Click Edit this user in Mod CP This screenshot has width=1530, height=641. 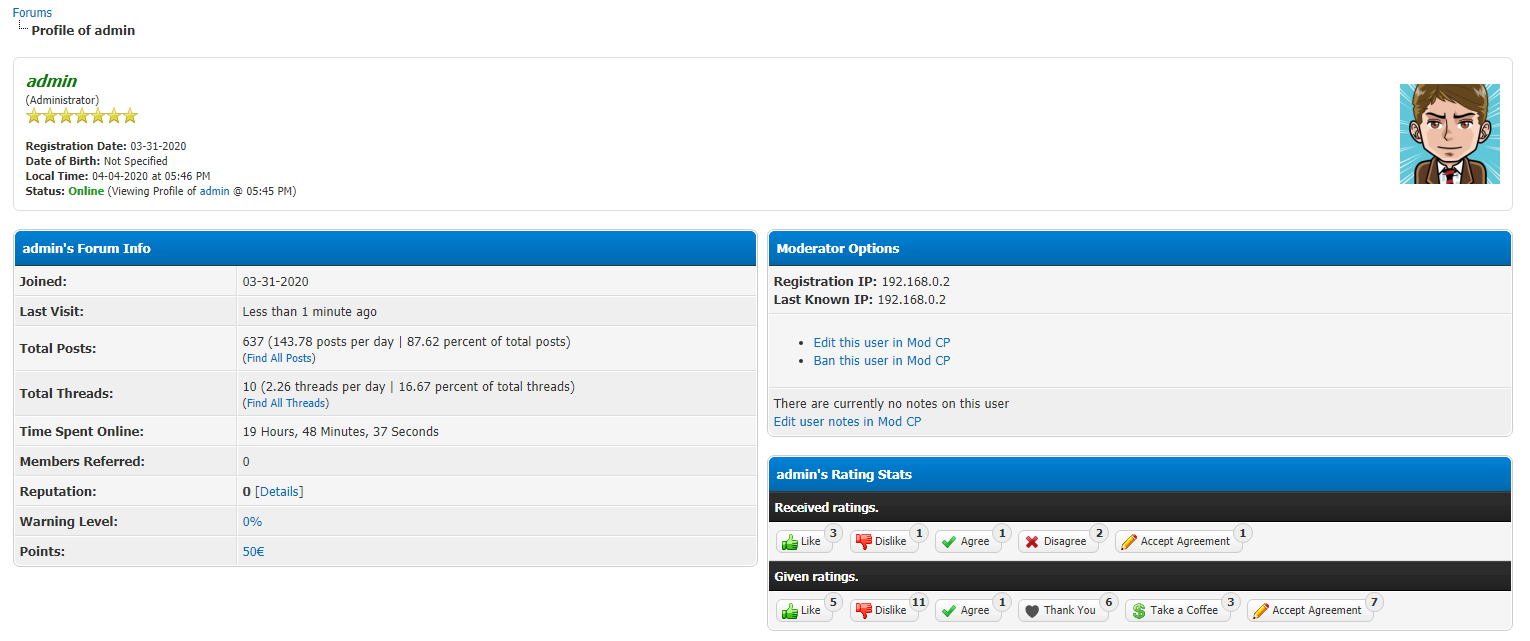point(882,342)
